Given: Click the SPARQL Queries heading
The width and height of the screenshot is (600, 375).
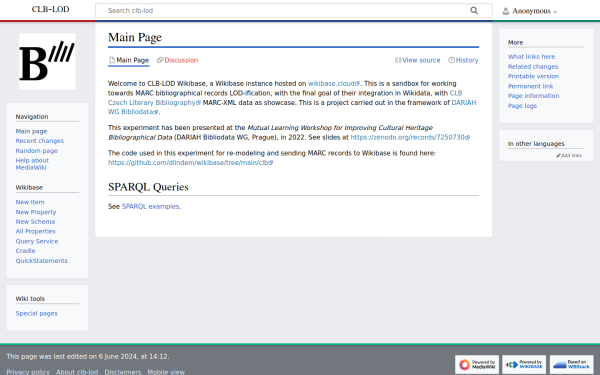Looking at the screenshot, I should point(148,187).
